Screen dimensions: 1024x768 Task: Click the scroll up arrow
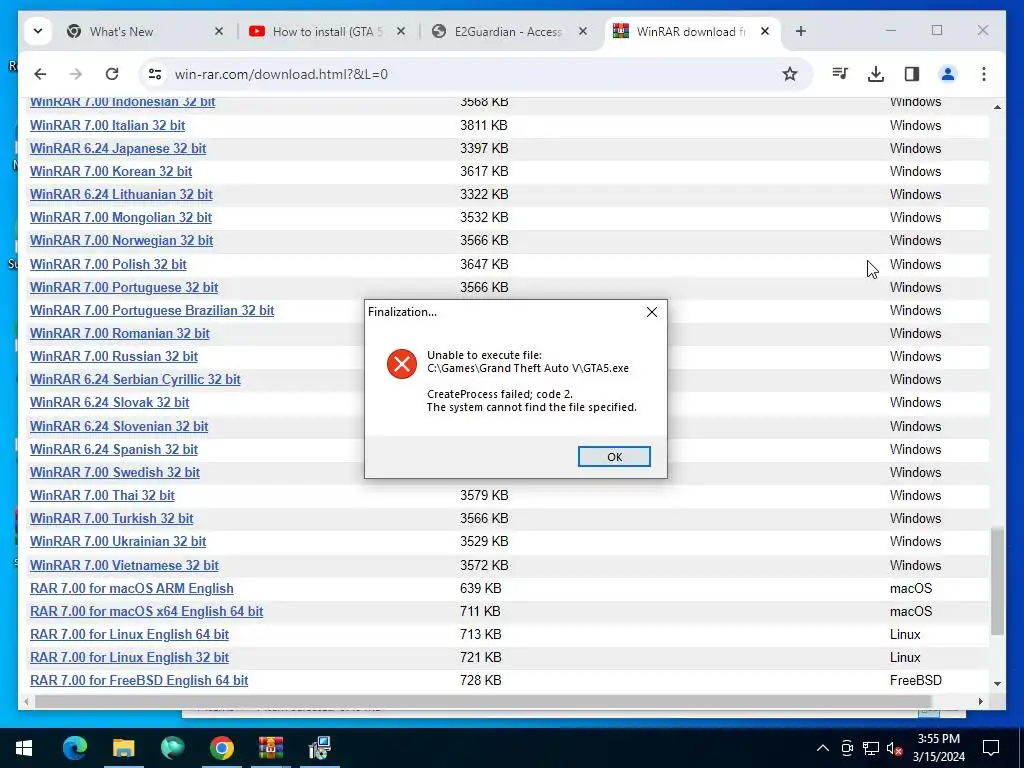point(997,106)
